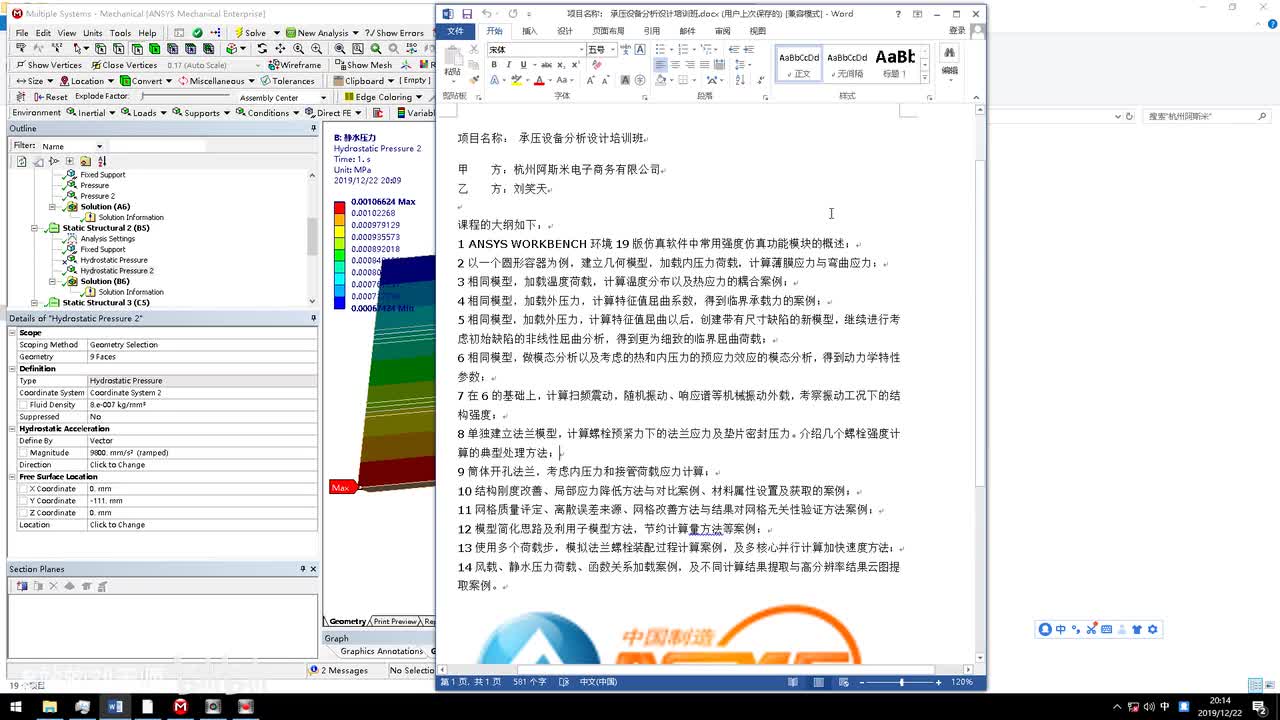Click the 文件 button in Word
Viewport: 1280px width, 720px height.
(x=456, y=31)
